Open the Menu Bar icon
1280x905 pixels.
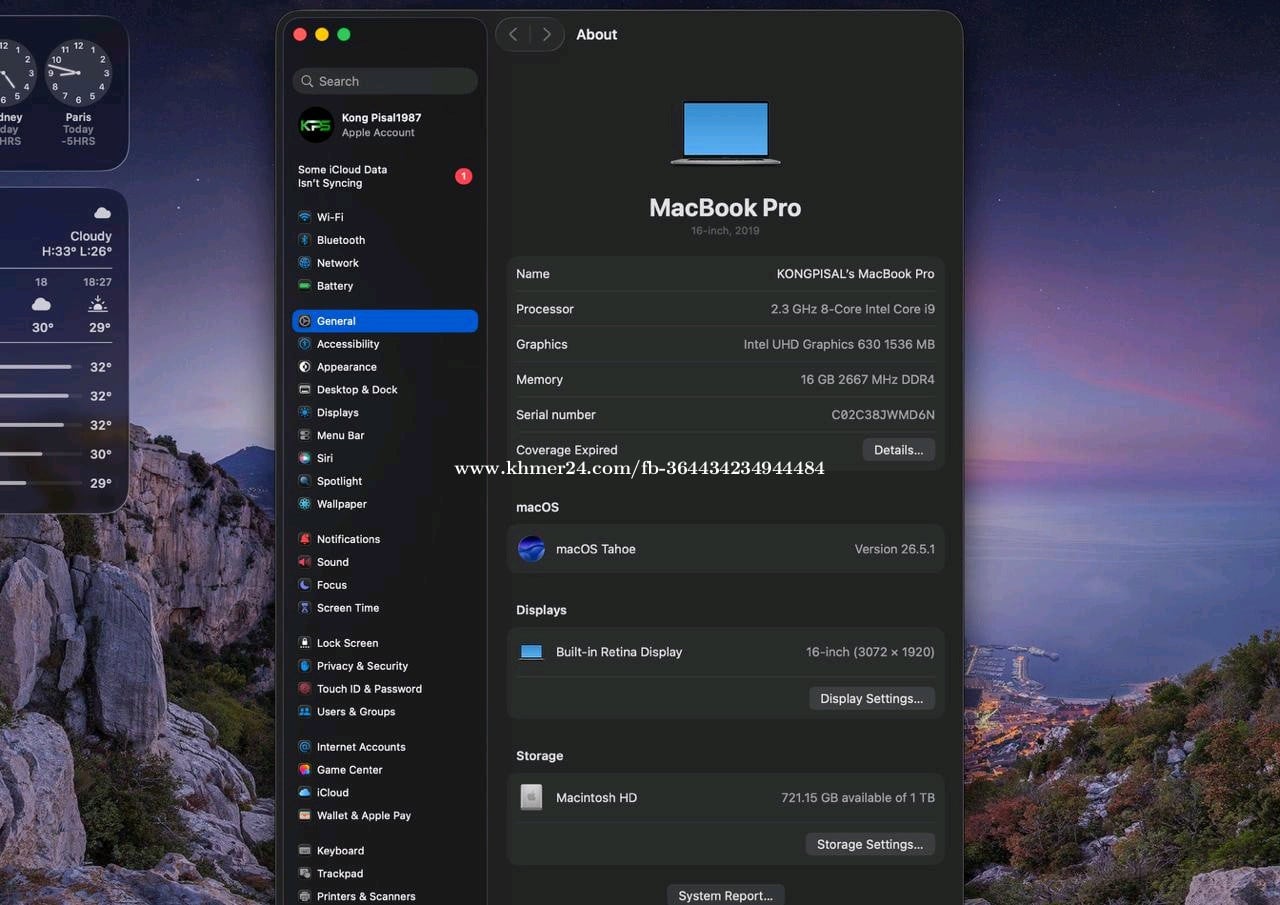304,436
